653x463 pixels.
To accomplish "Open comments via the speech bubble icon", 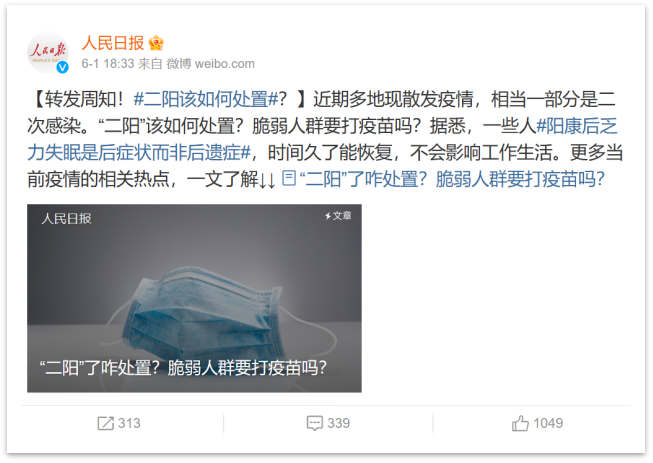I will 314,423.
